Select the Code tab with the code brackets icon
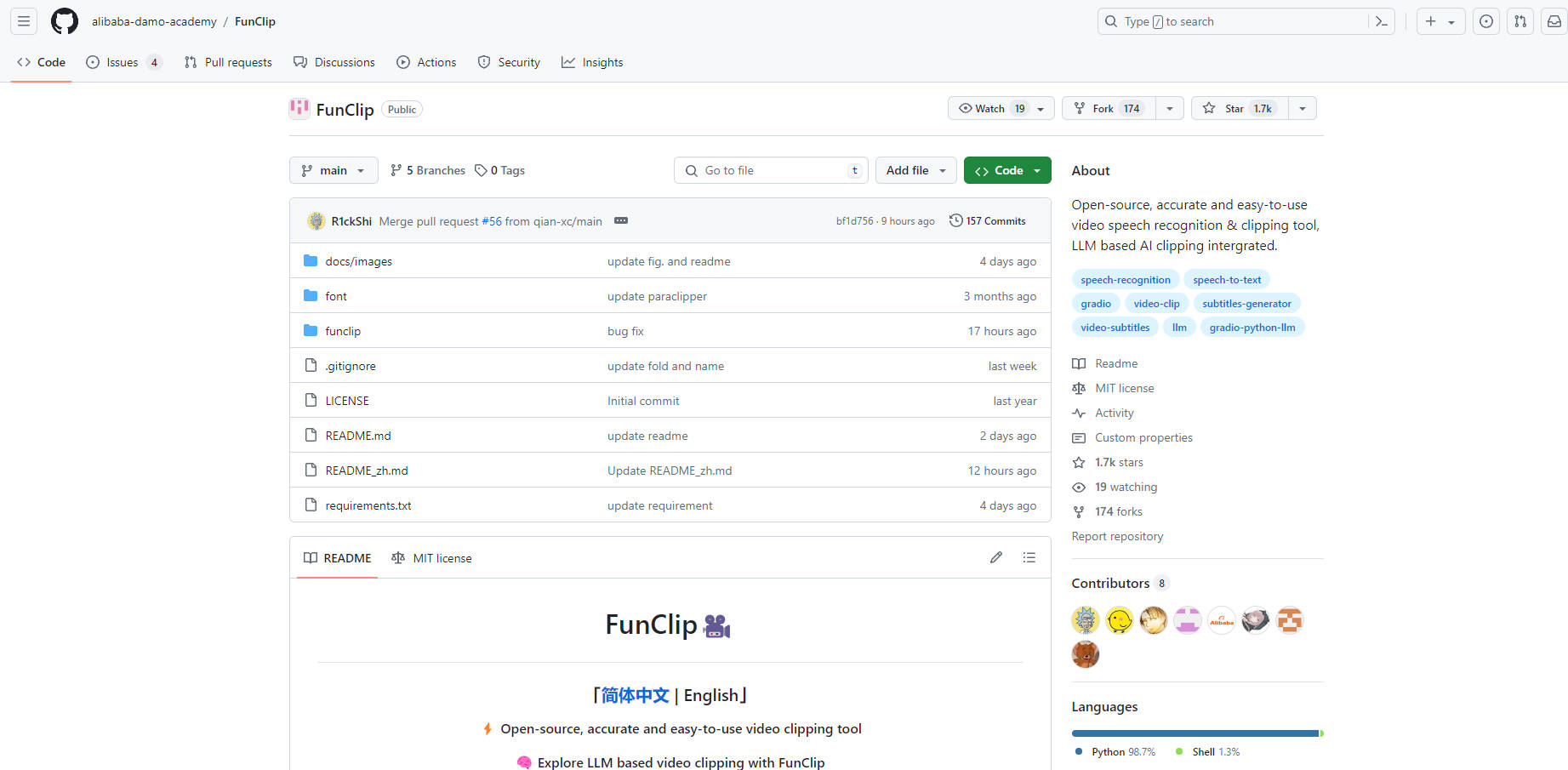Image resolution: width=1568 pixels, height=770 pixels. click(40, 61)
